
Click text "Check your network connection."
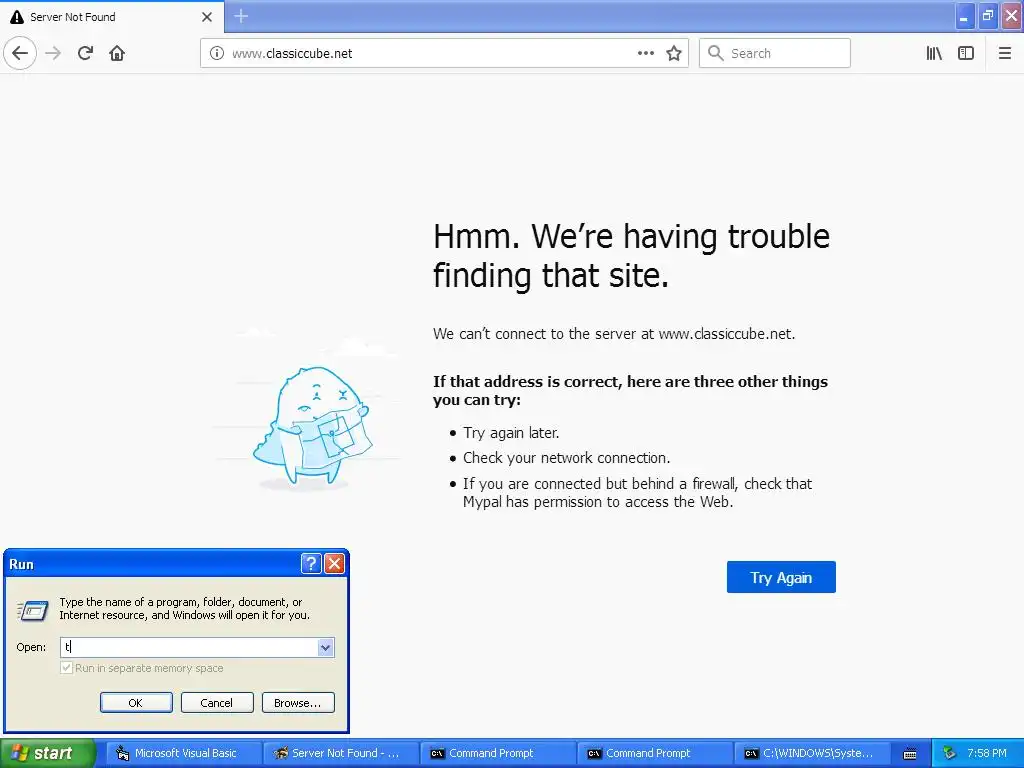point(566,458)
